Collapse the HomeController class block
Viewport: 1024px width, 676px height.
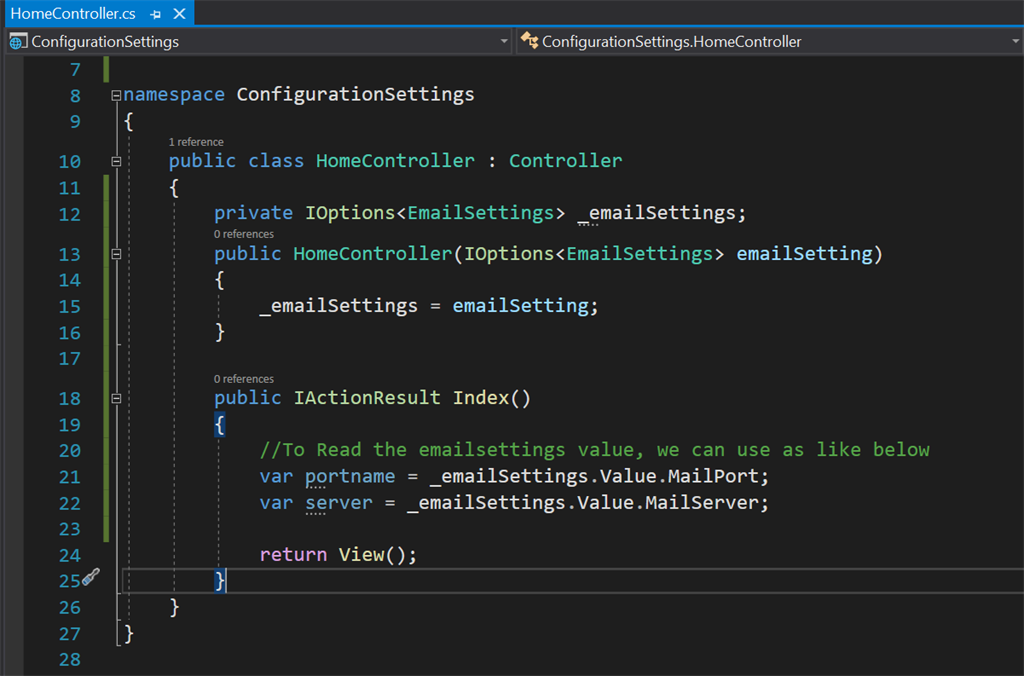pos(116,161)
